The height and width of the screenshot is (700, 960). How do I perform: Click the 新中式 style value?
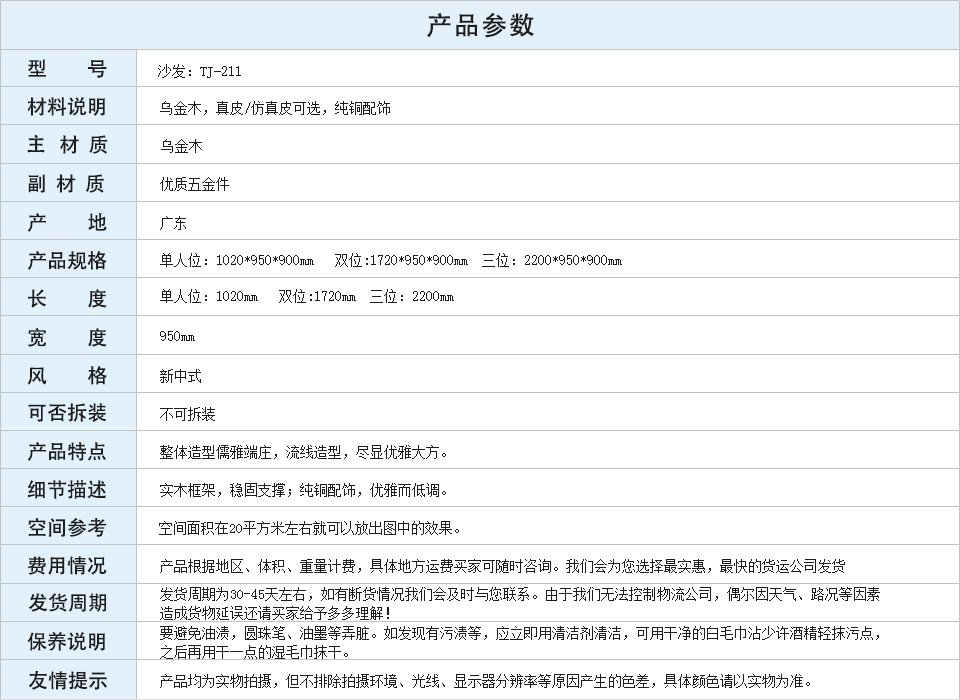[x=180, y=376]
